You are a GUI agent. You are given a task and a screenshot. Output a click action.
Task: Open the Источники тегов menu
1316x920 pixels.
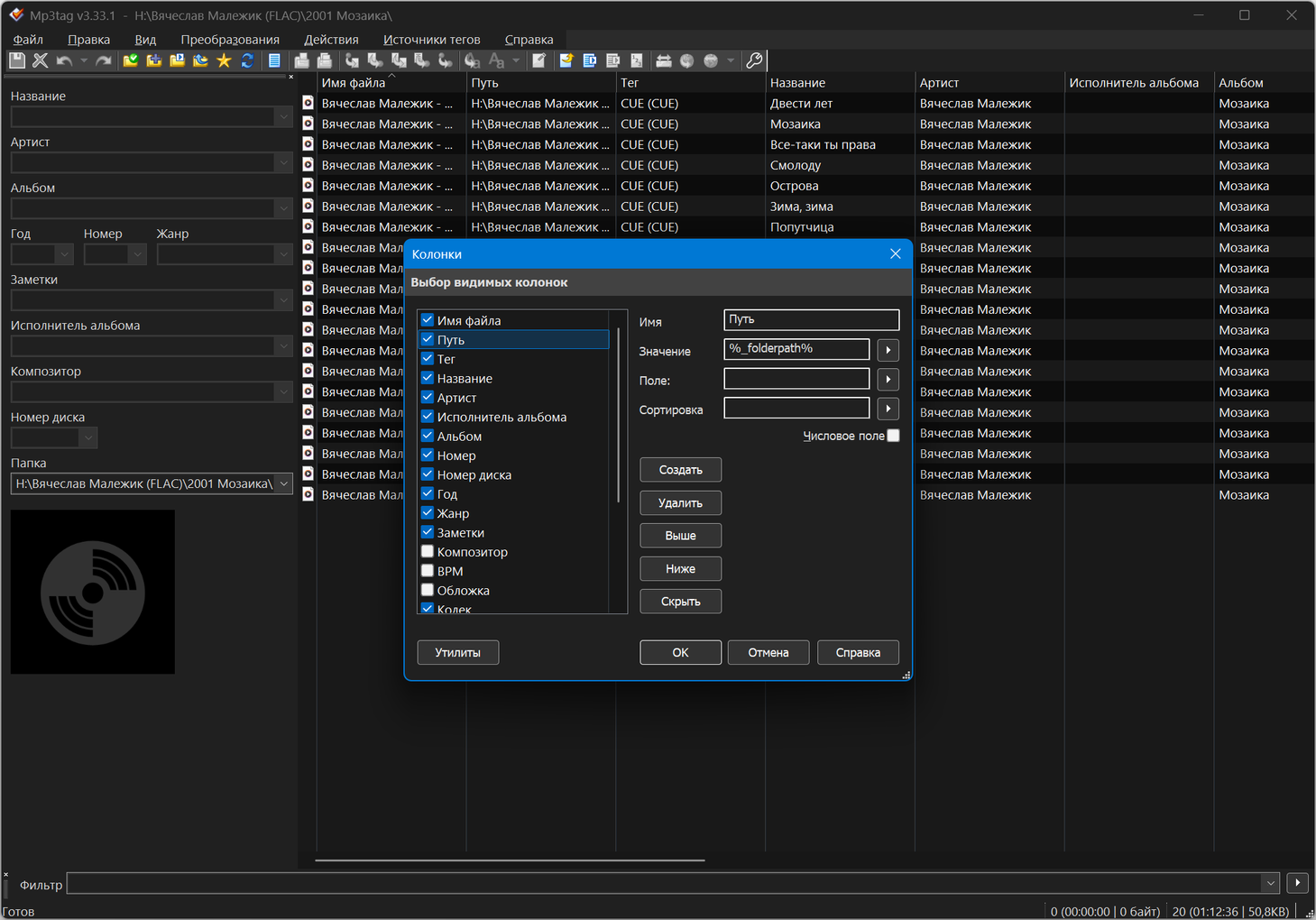pyautogui.click(x=431, y=40)
